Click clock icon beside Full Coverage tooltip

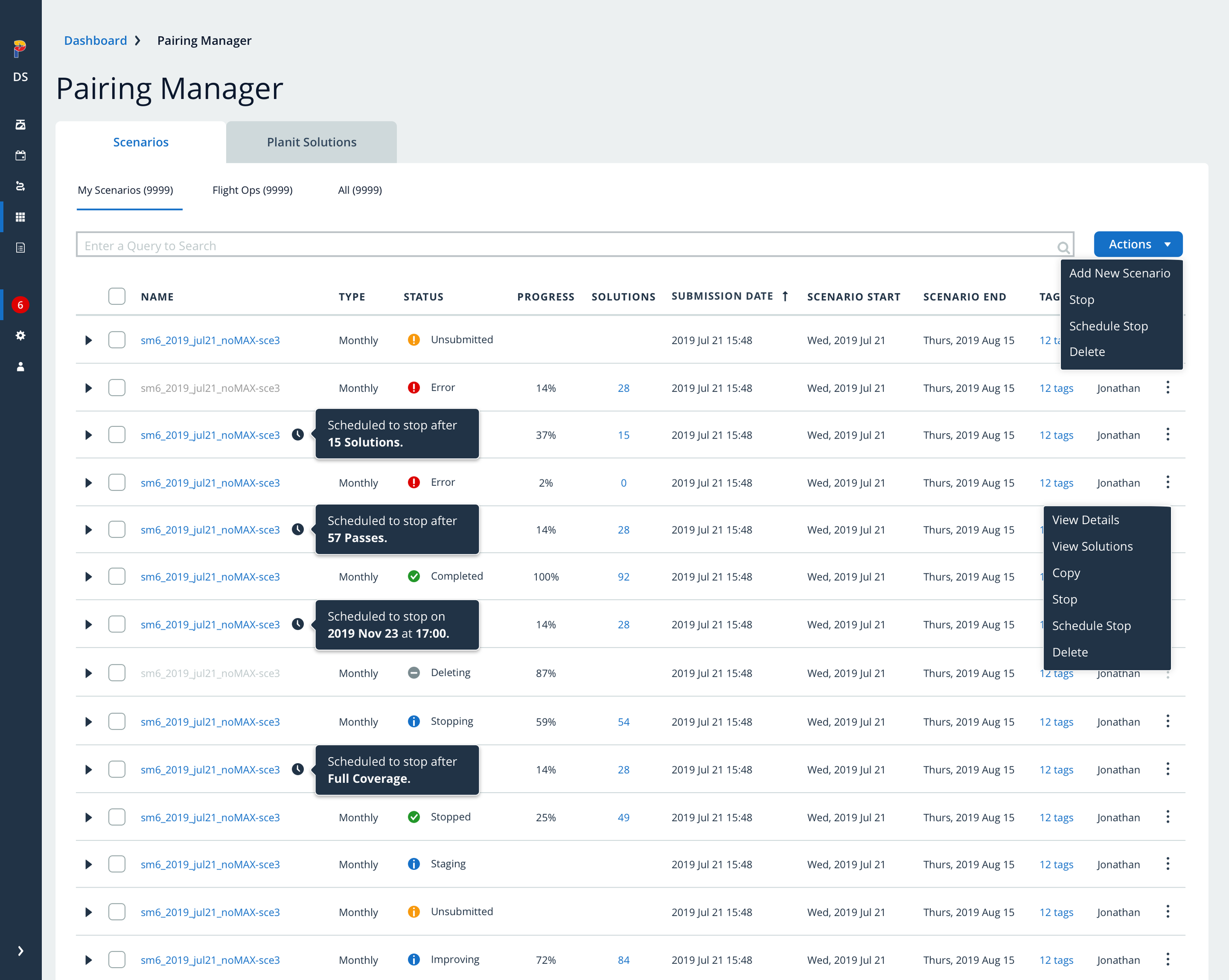coord(297,769)
